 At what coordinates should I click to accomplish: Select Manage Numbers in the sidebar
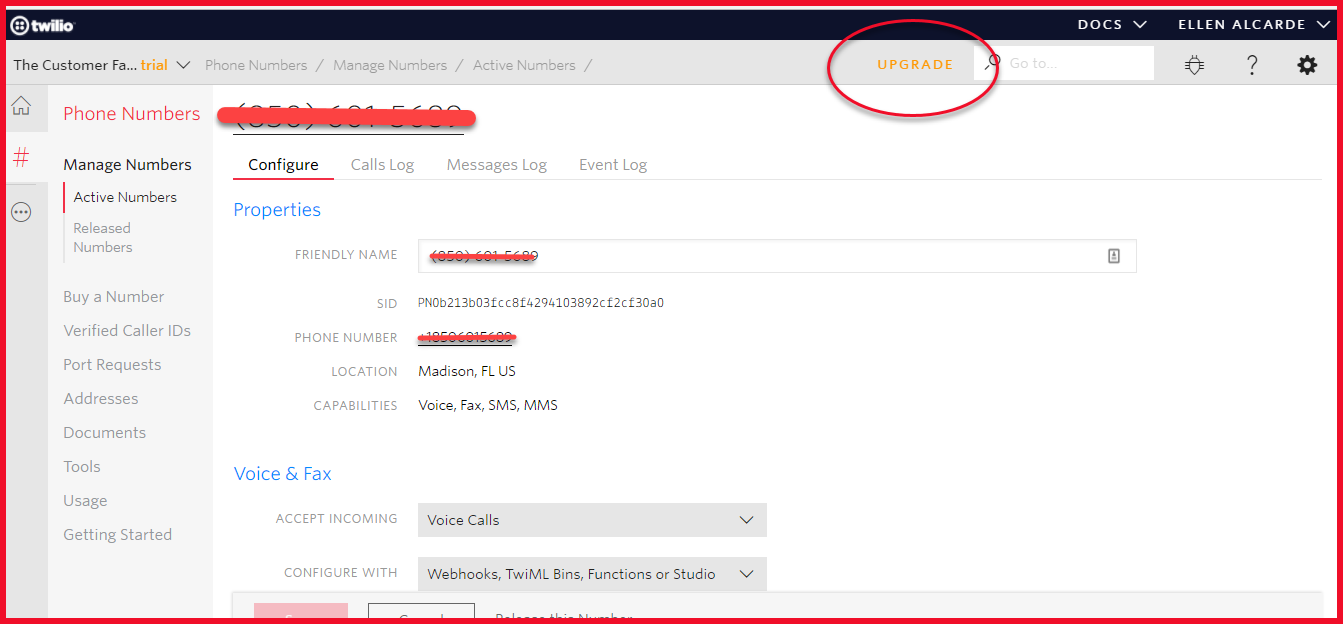(127, 165)
